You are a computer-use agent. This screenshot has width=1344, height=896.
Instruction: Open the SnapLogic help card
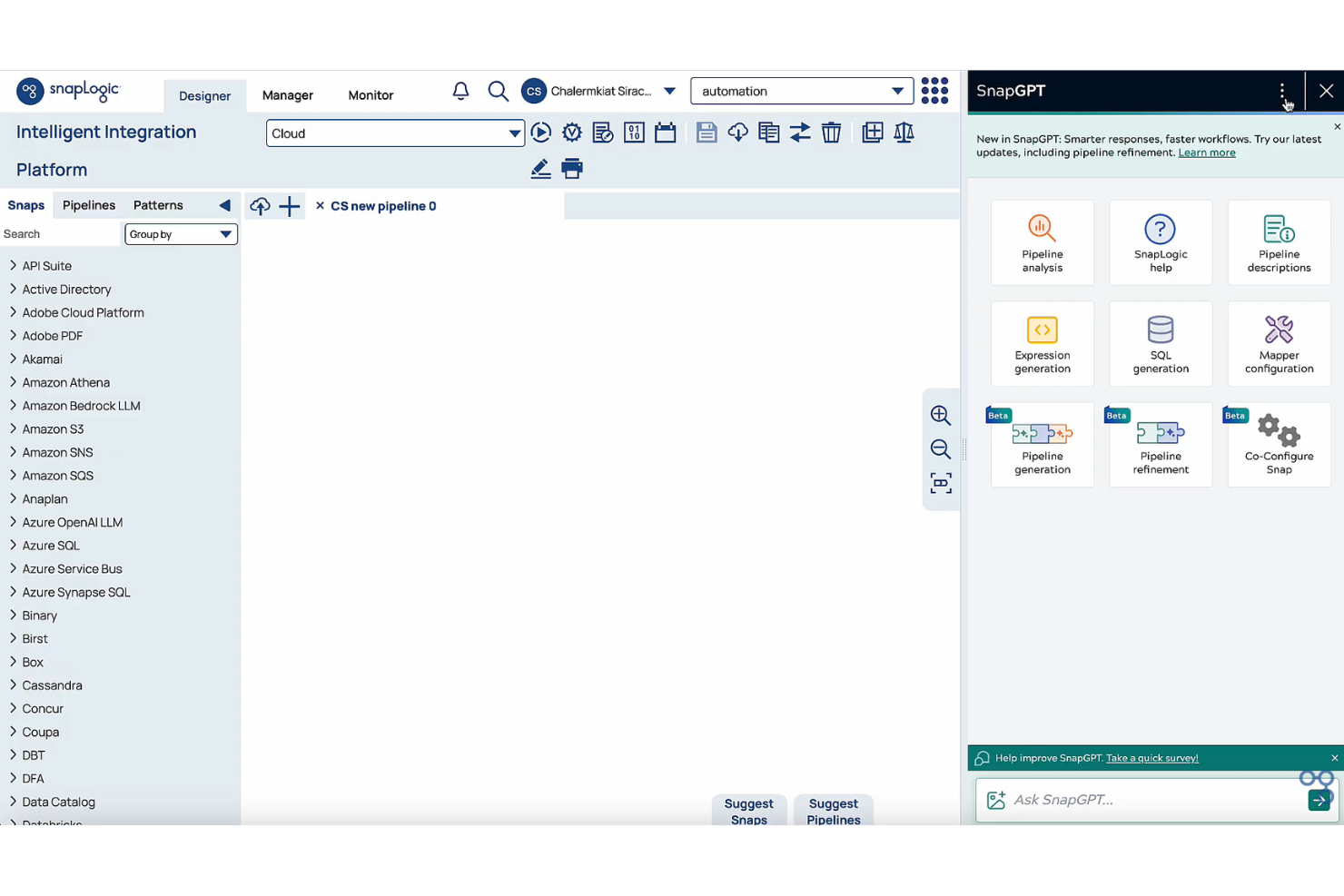pos(1161,242)
